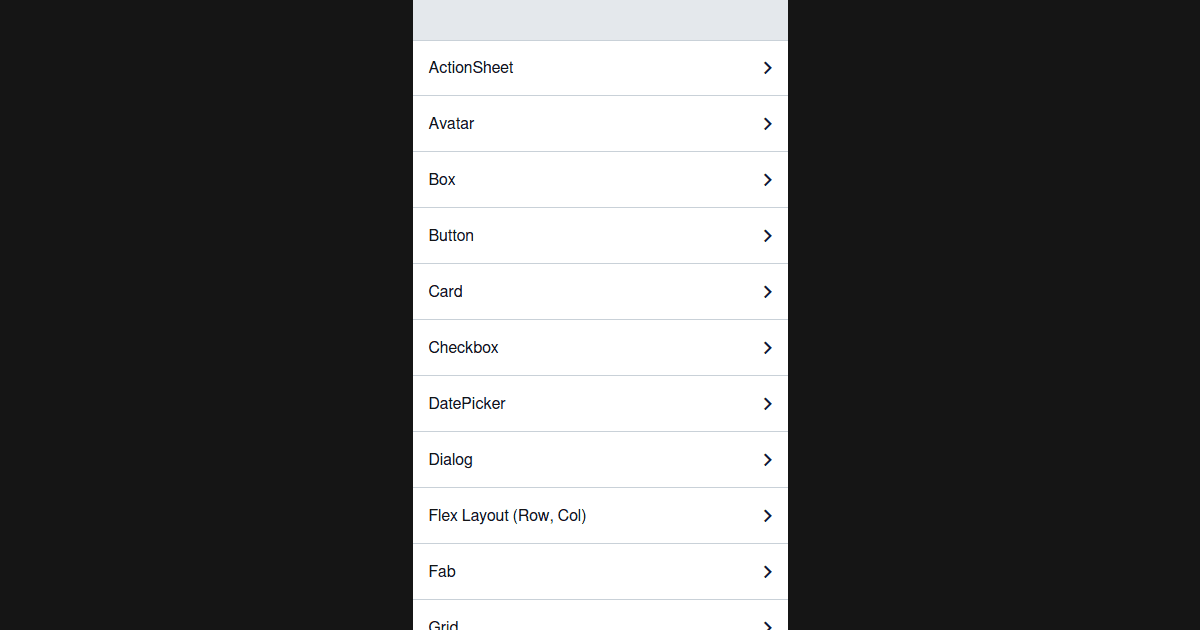This screenshot has height=630, width=1200.
Task: Open the Avatar component page
Action: [x=452, y=124]
